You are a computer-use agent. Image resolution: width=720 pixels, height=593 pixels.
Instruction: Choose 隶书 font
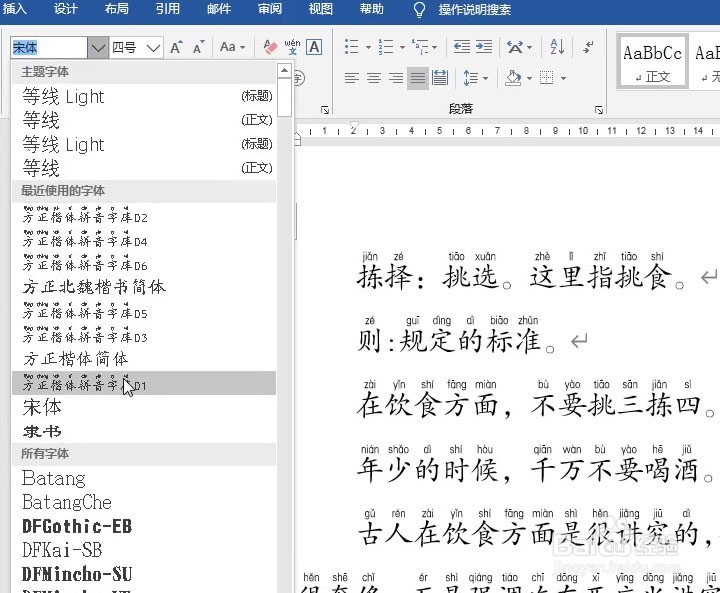pos(144,431)
